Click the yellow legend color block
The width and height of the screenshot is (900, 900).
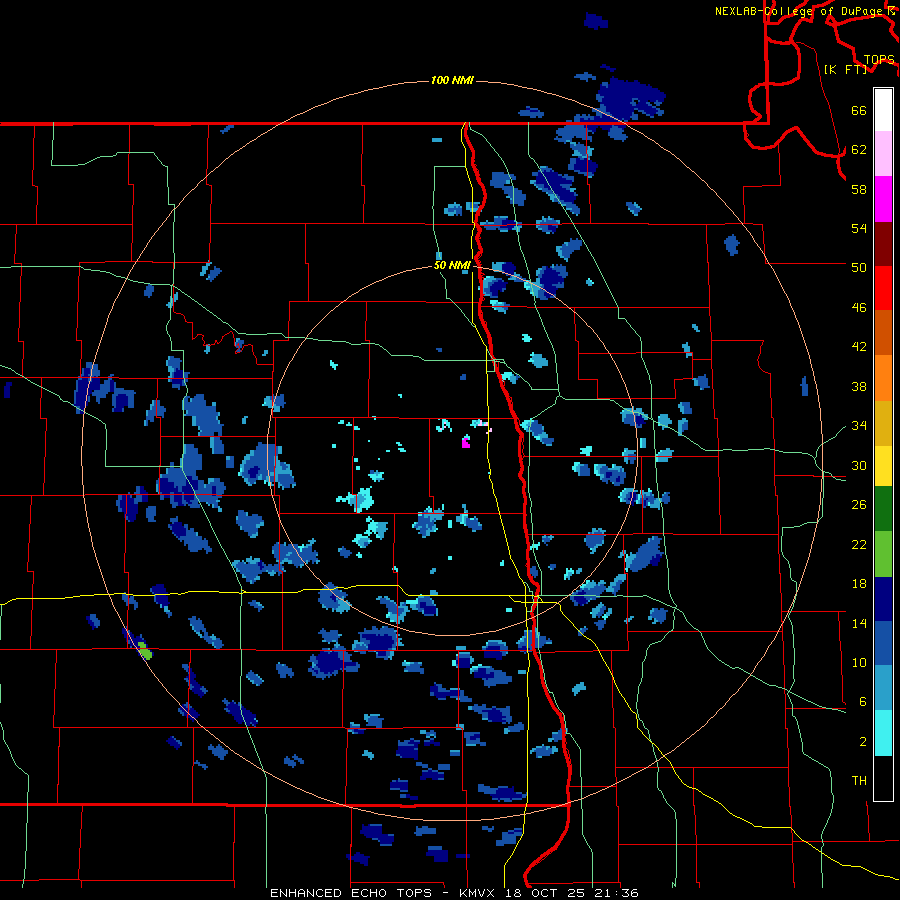tap(883, 465)
